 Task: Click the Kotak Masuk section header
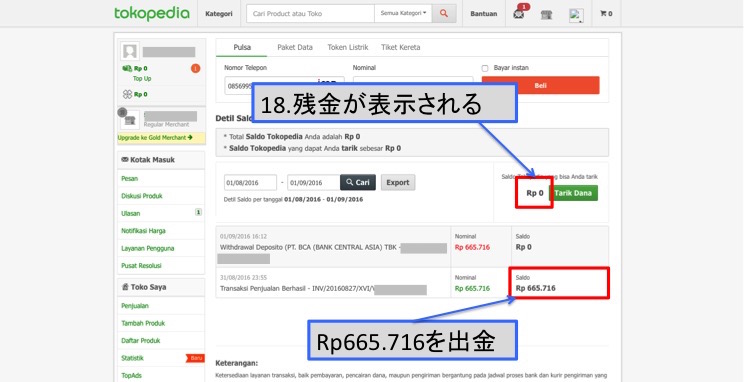pyautogui.click(x=161, y=160)
